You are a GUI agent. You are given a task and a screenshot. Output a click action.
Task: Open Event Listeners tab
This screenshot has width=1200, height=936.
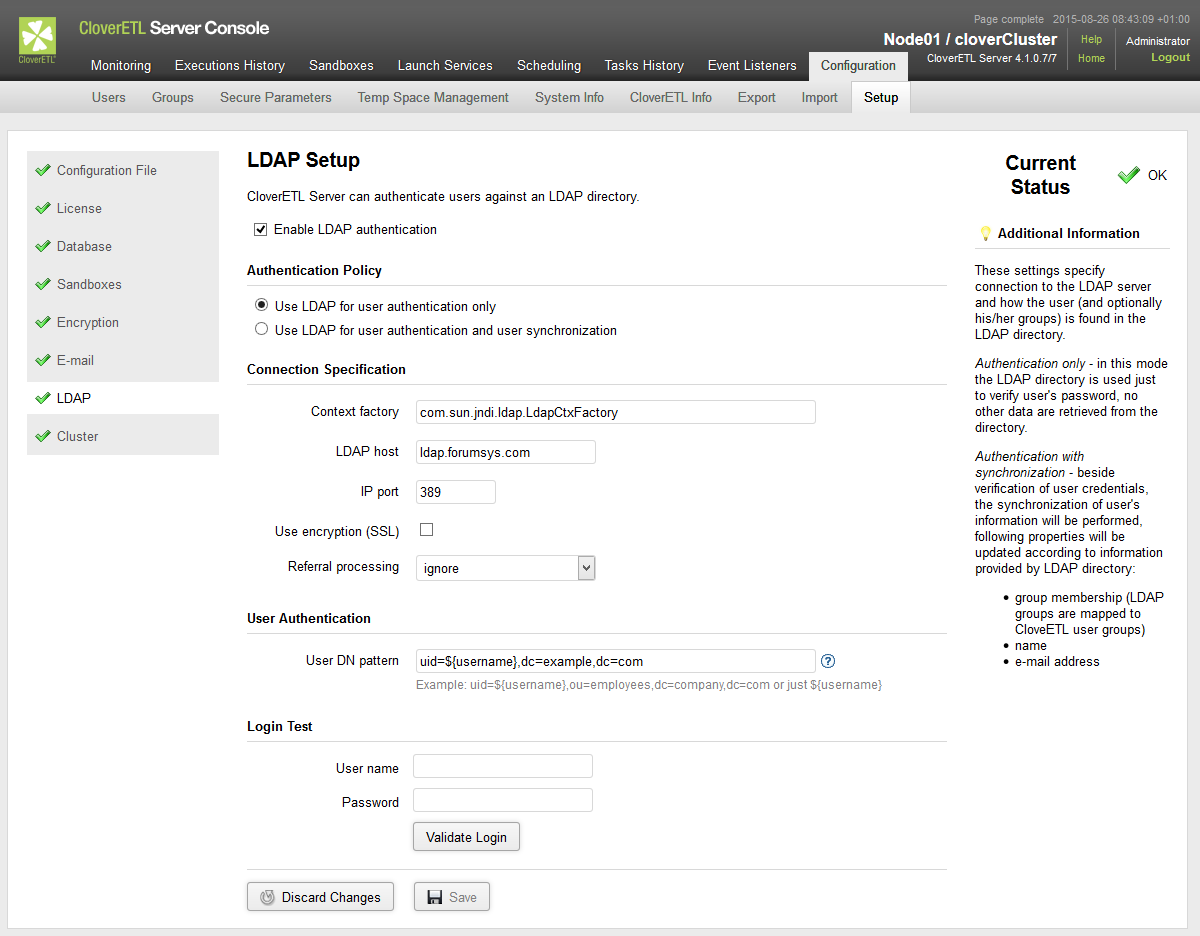(752, 66)
